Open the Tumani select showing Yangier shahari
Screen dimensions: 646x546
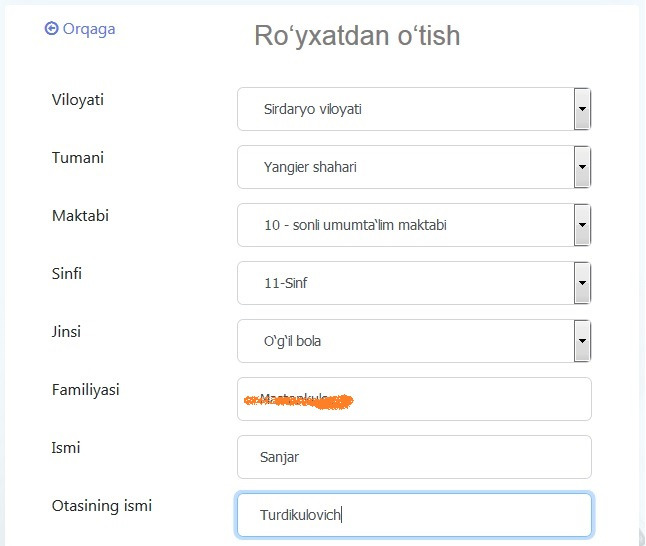pos(405,167)
